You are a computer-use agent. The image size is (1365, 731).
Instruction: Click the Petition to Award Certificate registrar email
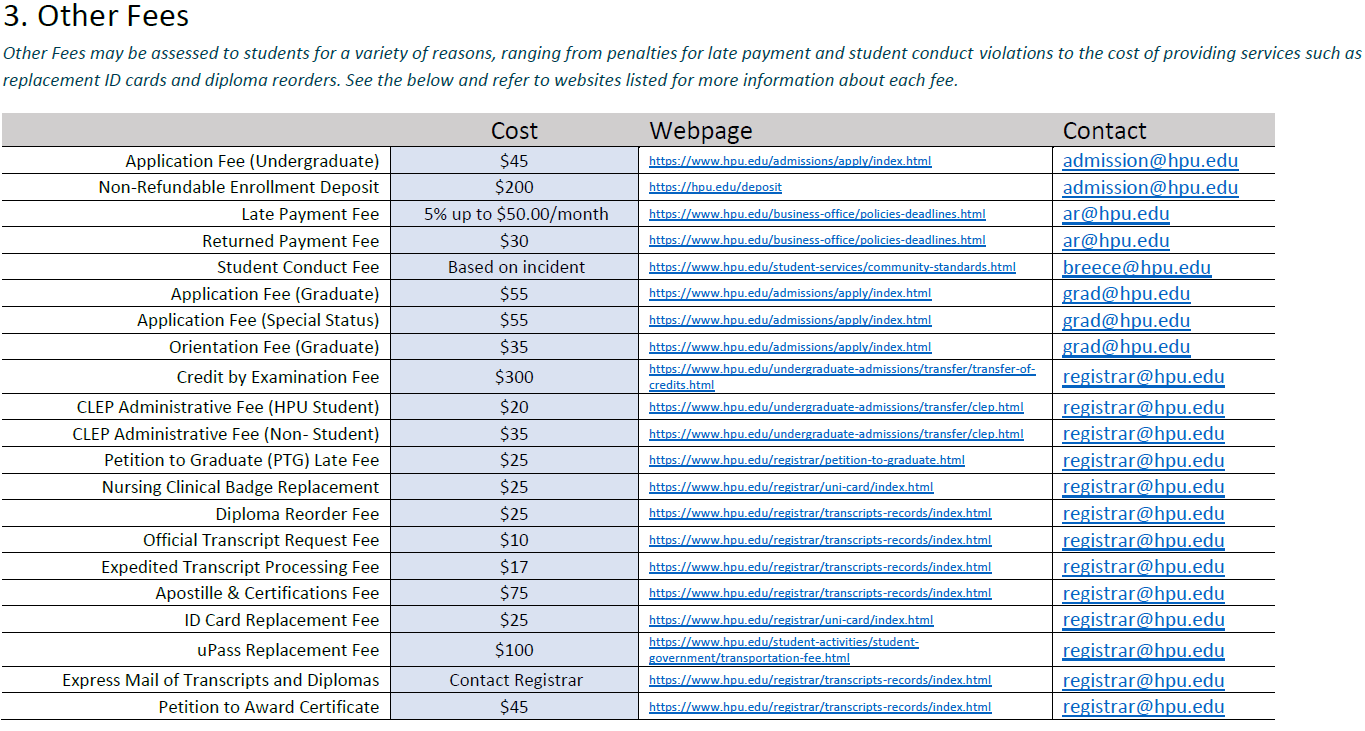(x=1143, y=707)
